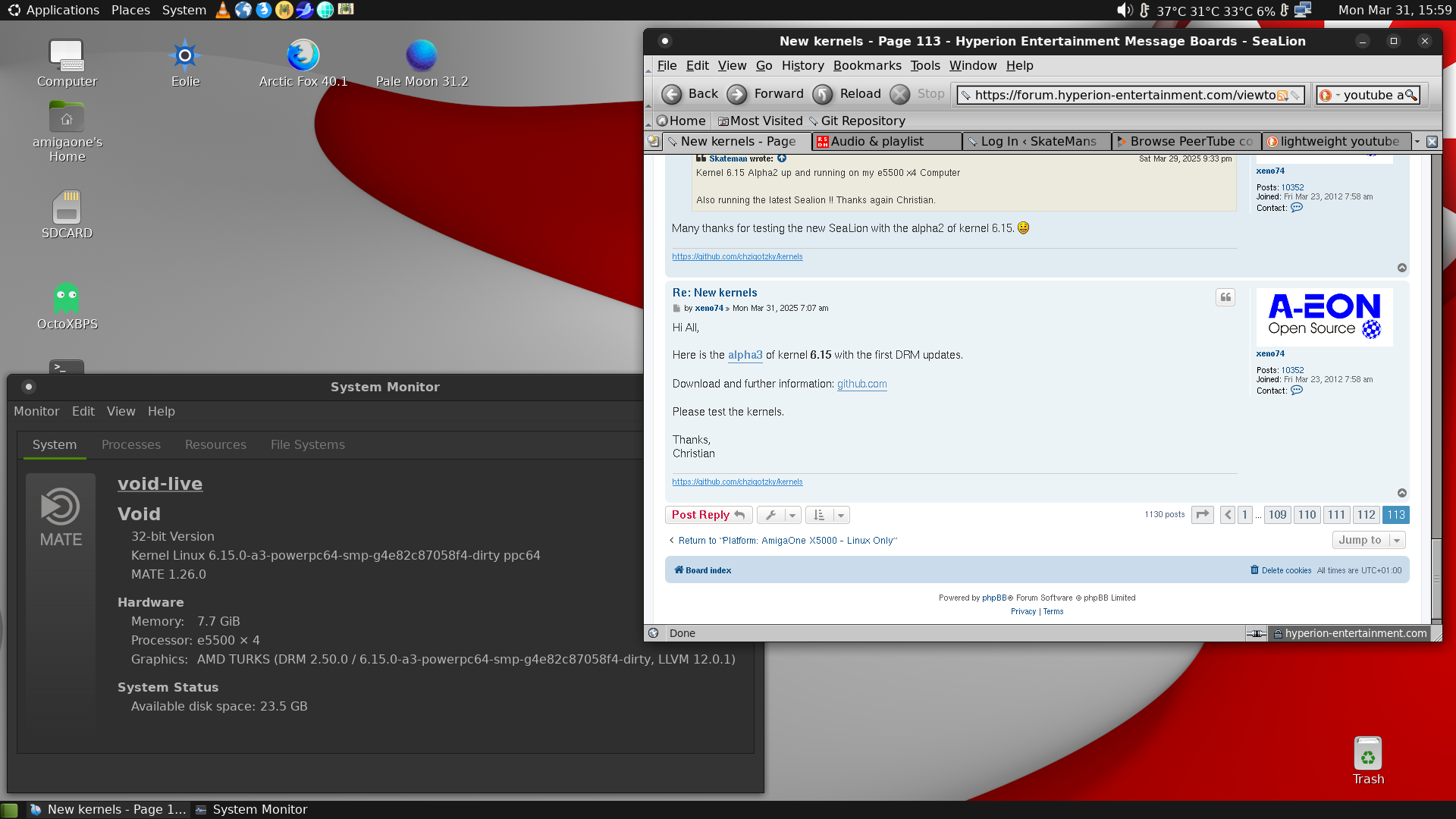Open the alpha3 link in the post
Viewport: 1456px width, 819px height.
click(x=745, y=355)
